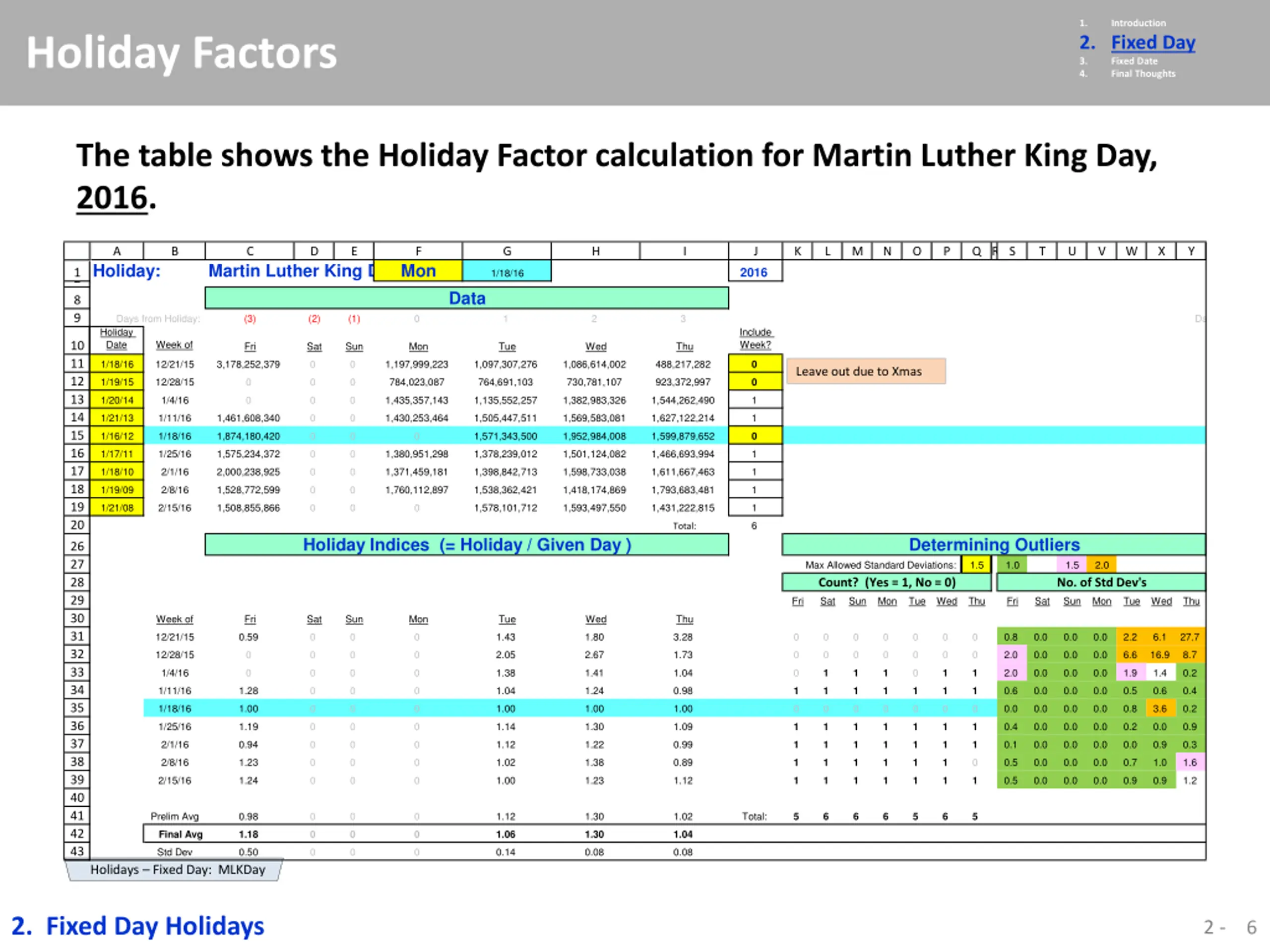1270x952 pixels.
Task: Click the Final Avg Friday value 1.18
Action: [x=248, y=834]
